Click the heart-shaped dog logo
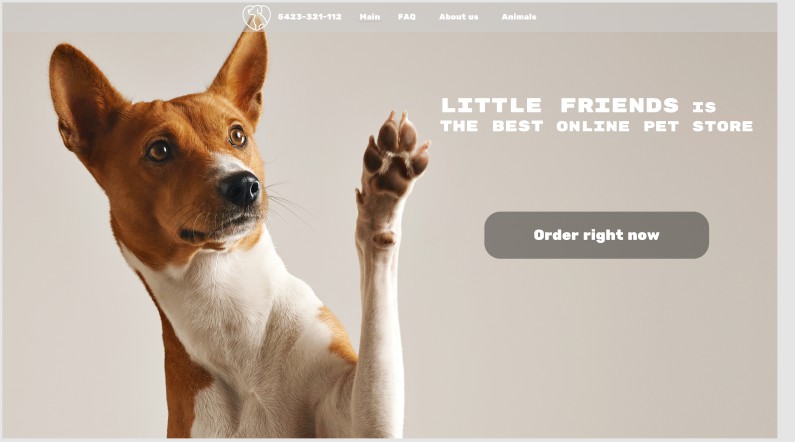795x442 pixels. tap(256, 17)
